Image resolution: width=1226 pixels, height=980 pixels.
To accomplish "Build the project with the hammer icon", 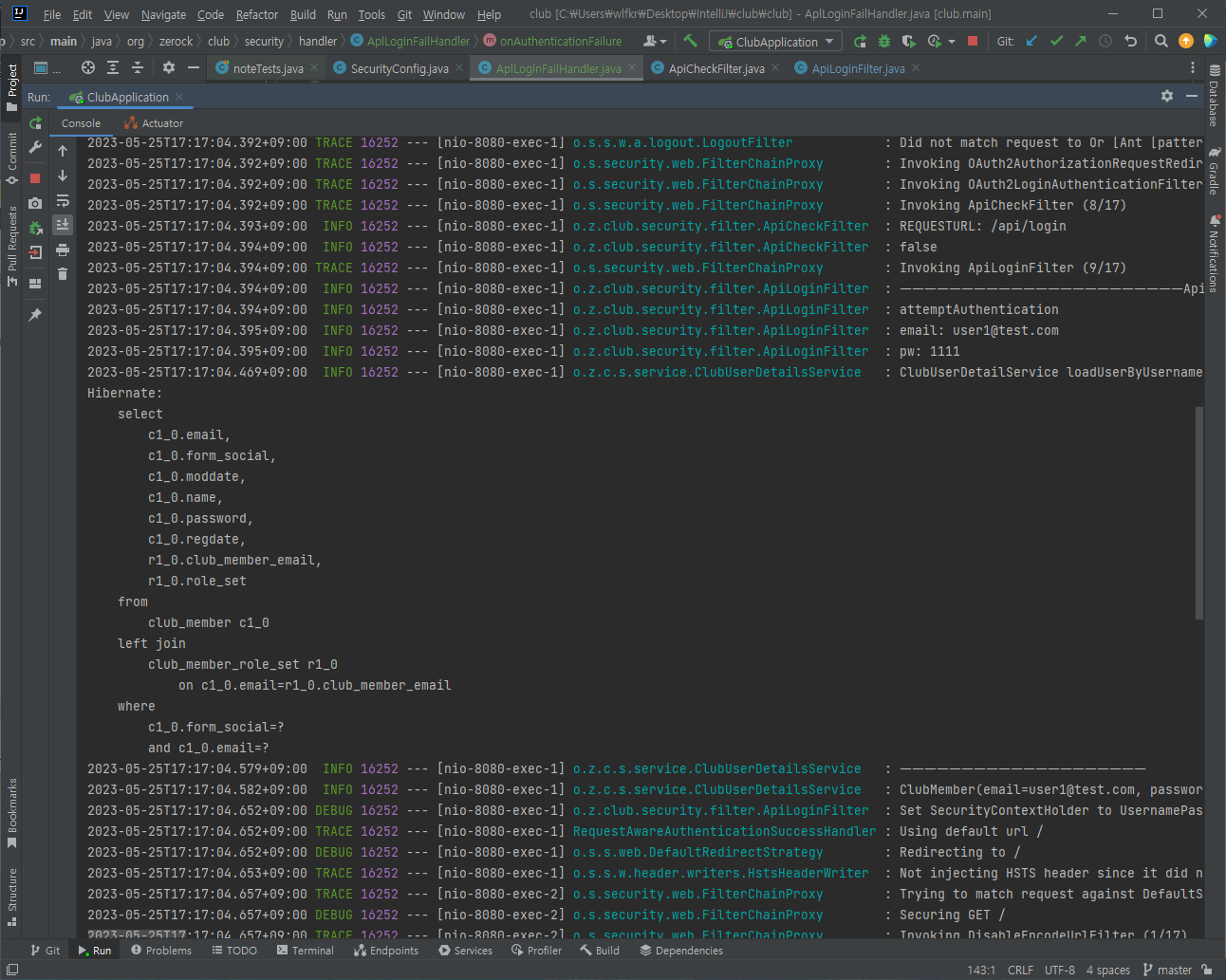I will (x=690, y=41).
